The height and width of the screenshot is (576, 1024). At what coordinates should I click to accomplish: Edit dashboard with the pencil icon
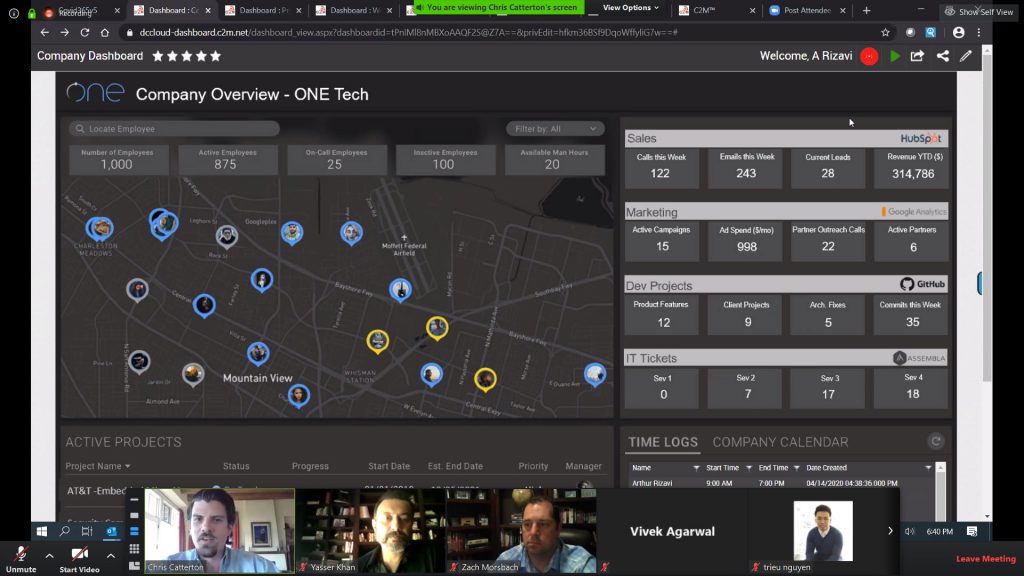(x=966, y=56)
